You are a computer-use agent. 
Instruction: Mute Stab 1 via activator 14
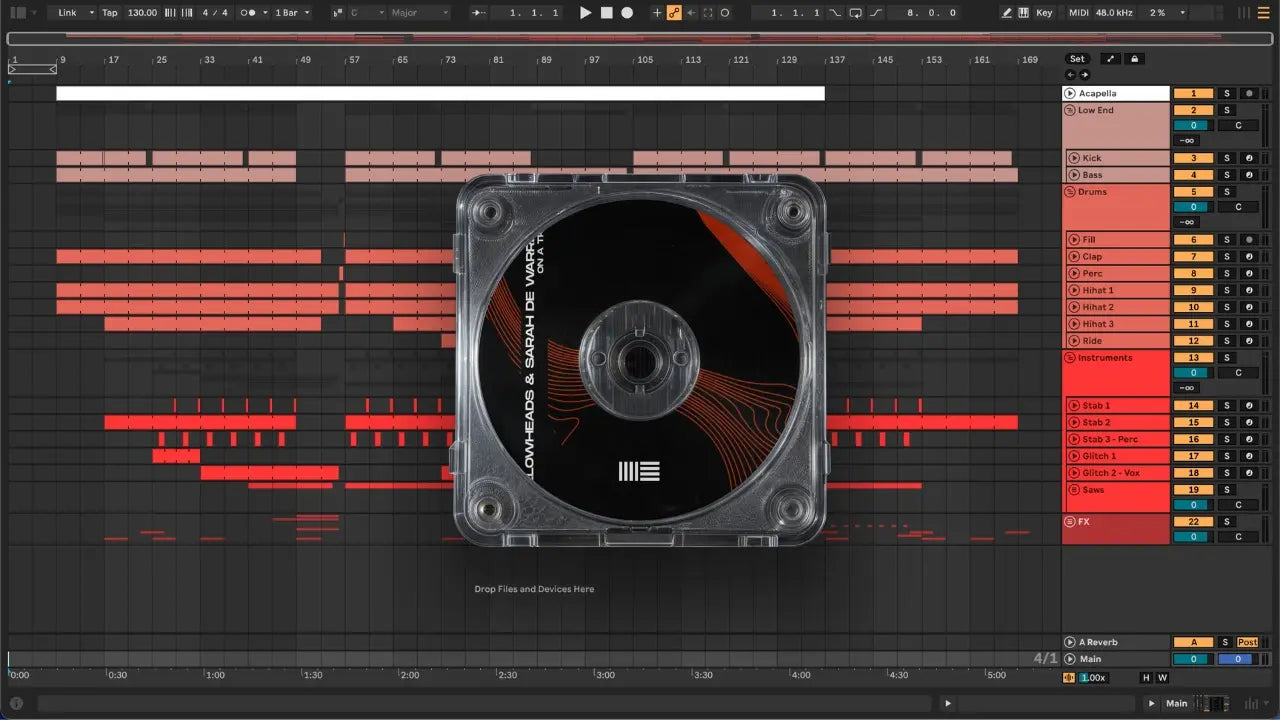pos(1193,406)
